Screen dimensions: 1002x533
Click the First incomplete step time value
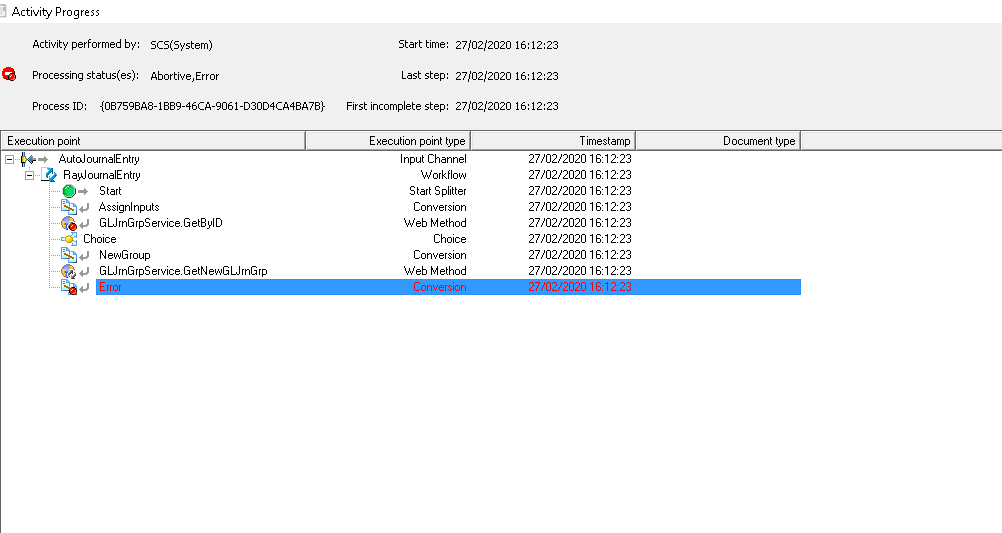(x=507, y=106)
